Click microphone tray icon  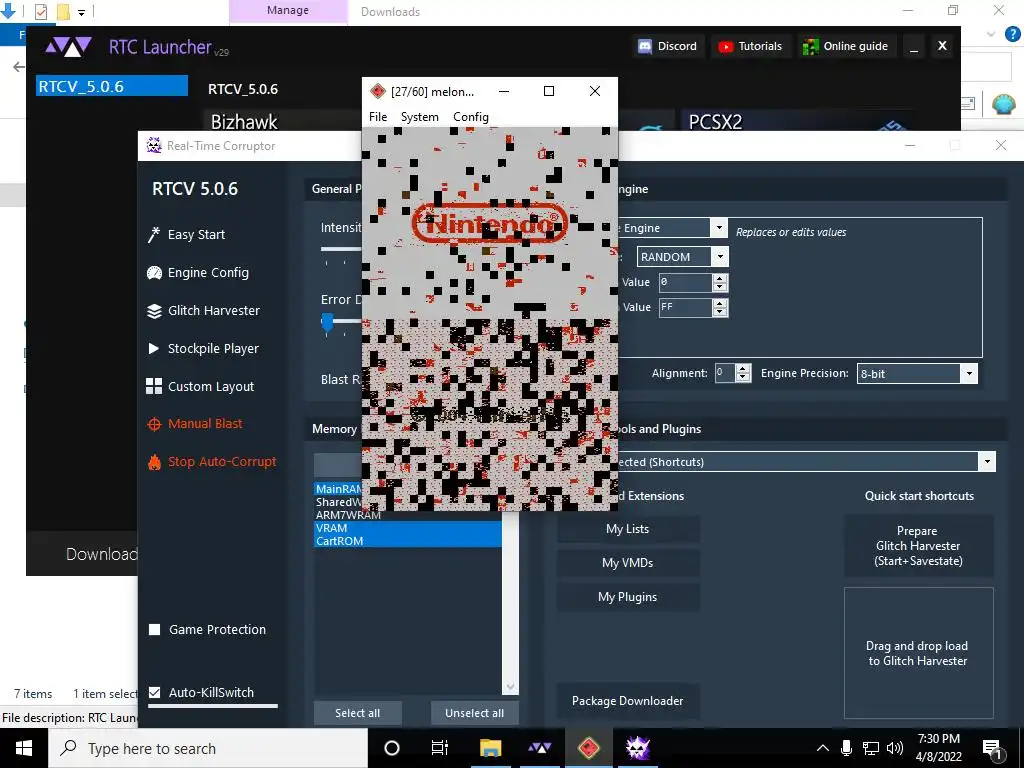pyautogui.click(x=846, y=748)
